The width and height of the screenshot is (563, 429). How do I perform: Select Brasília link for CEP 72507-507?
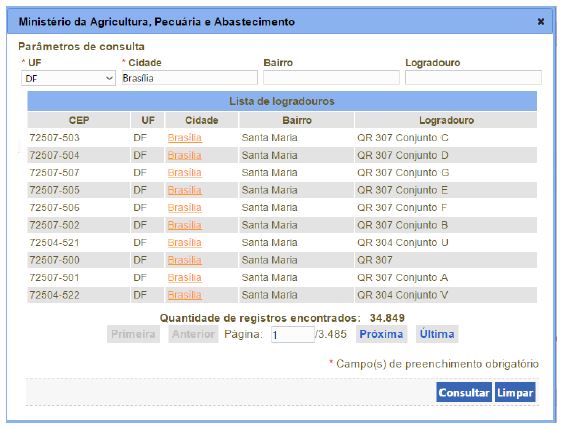coord(185,173)
